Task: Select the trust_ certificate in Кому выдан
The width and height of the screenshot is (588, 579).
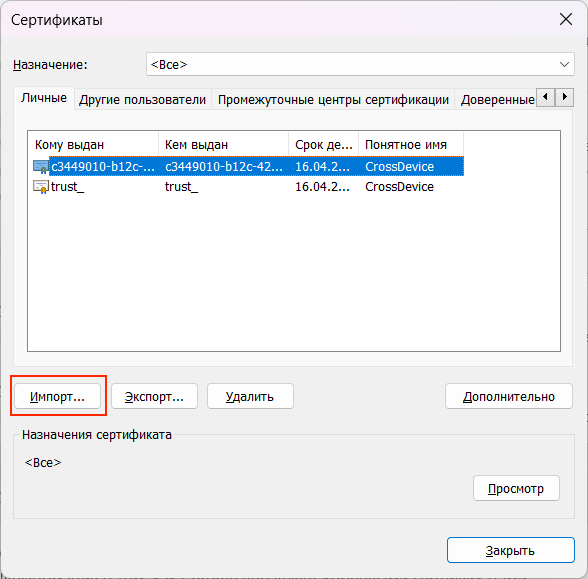Action: [68, 187]
